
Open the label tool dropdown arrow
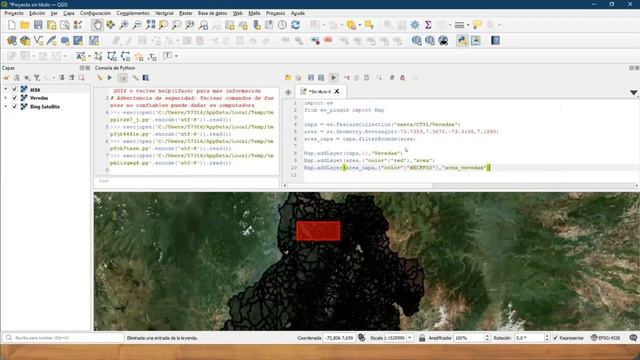coord(89,56)
